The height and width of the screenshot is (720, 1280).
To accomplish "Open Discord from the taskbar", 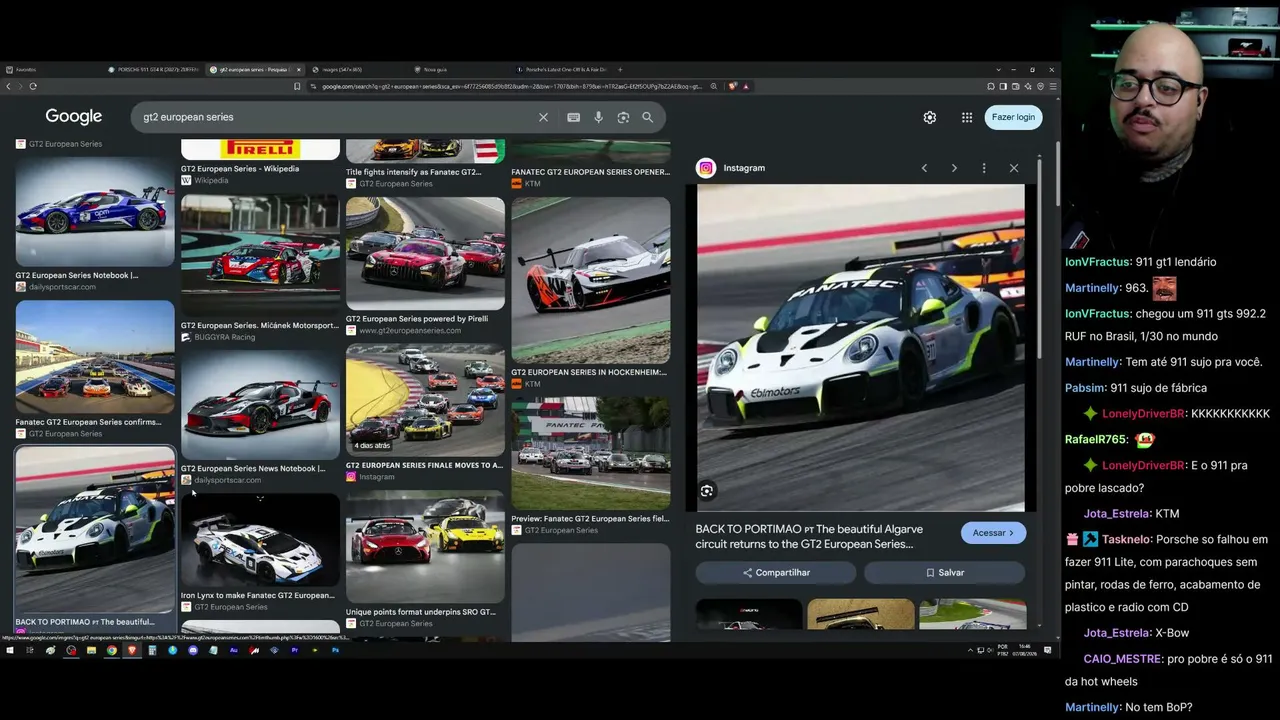I will pos(193,650).
